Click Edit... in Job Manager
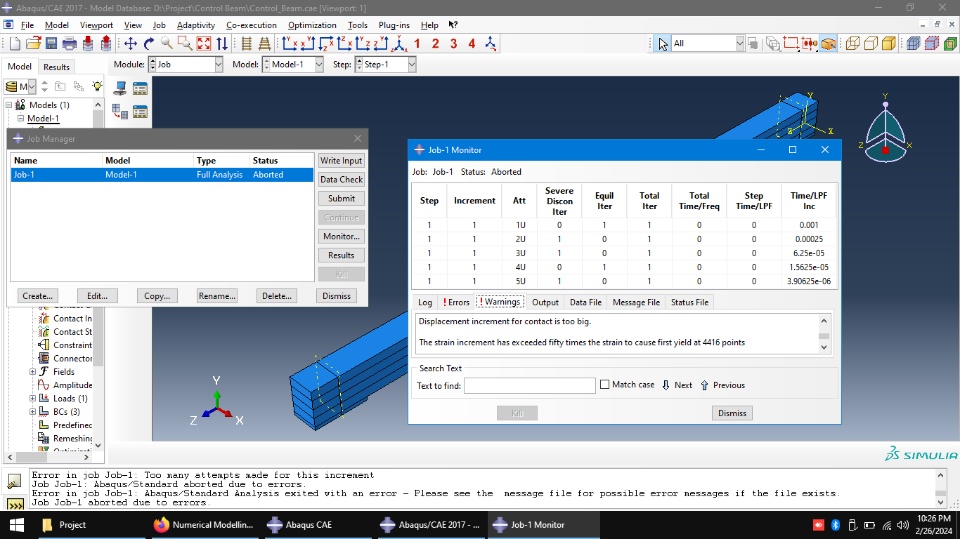Image resolution: width=960 pixels, height=539 pixels. 97,296
